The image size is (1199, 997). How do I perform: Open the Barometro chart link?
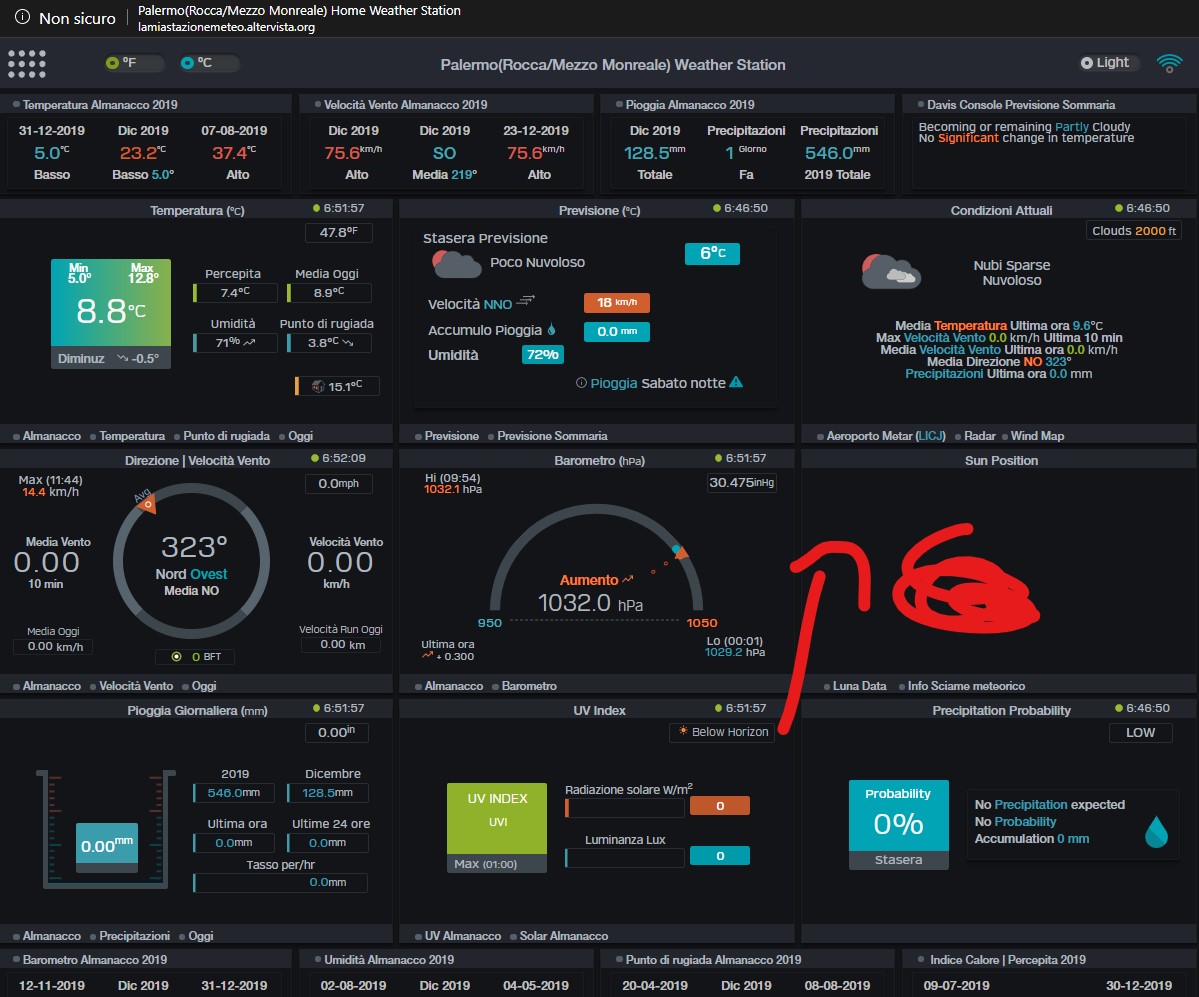(529, 686)
